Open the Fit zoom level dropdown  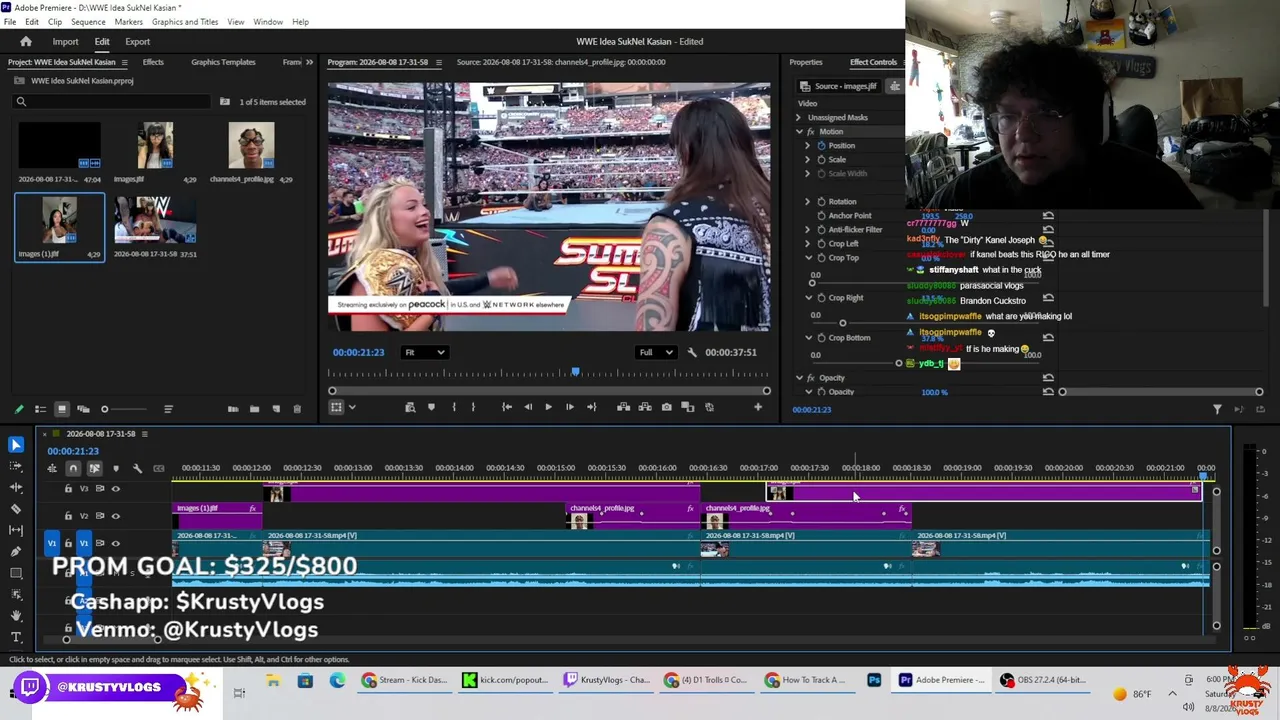click(424, 352)
